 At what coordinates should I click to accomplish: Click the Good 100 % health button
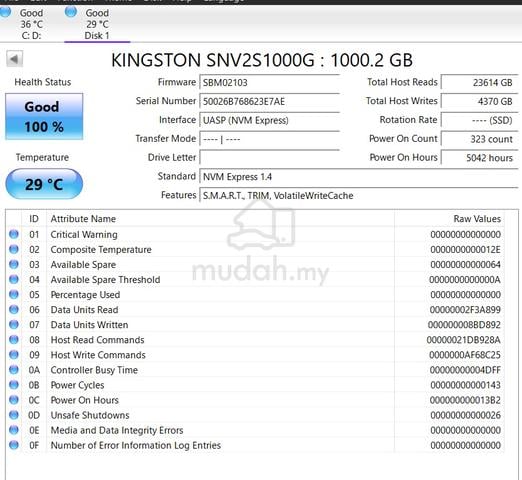[x=44, y=116]
